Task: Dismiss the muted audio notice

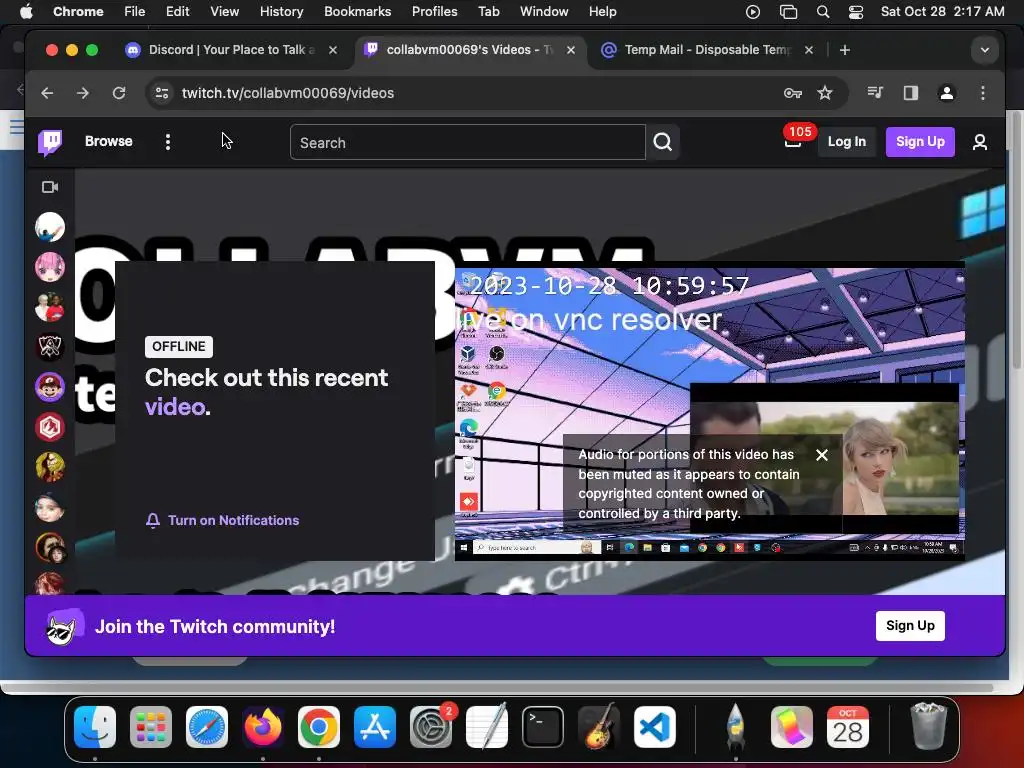Action: (822, 455)
